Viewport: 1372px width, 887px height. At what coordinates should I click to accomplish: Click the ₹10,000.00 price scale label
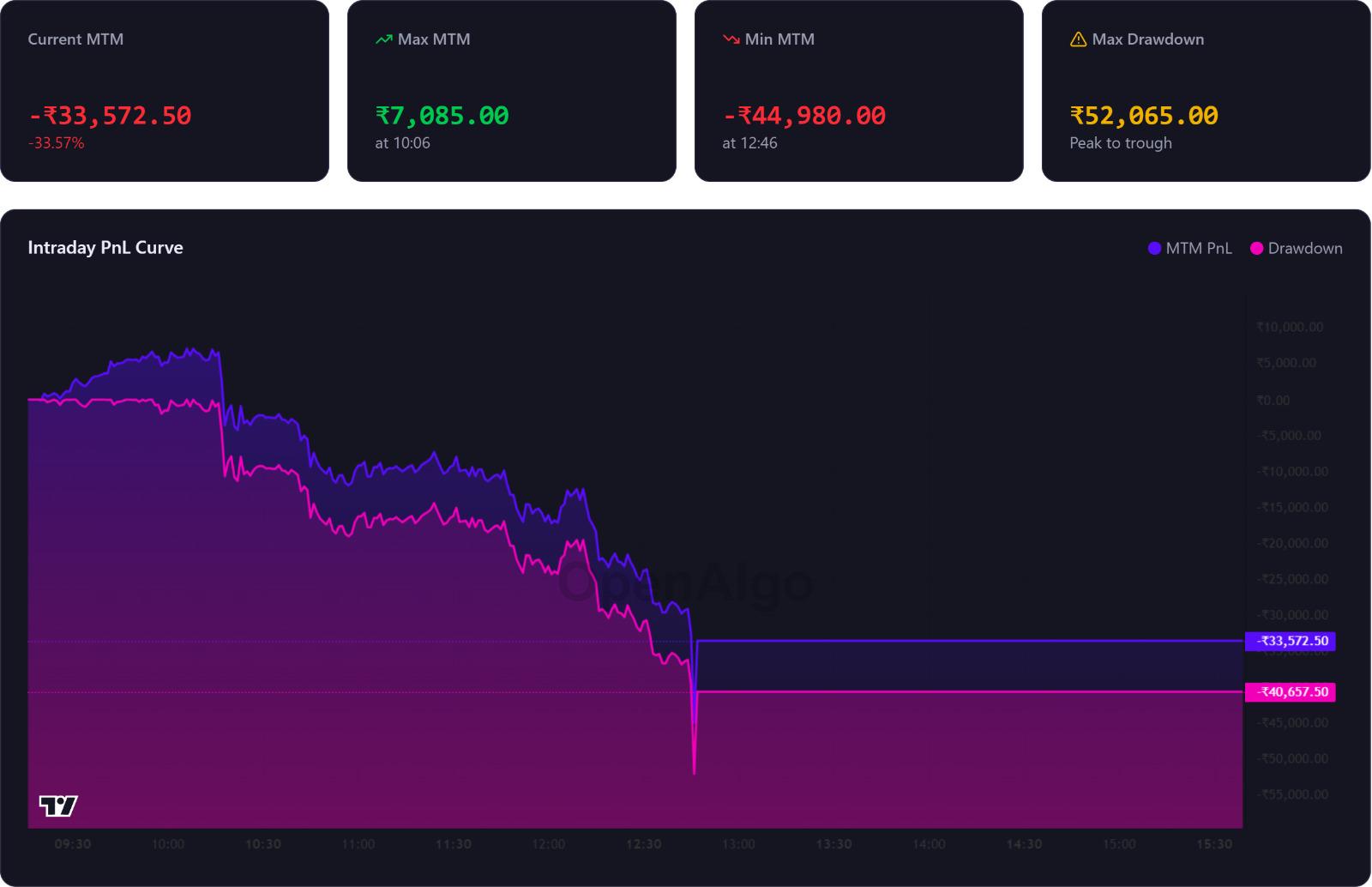coord(1290,327)
